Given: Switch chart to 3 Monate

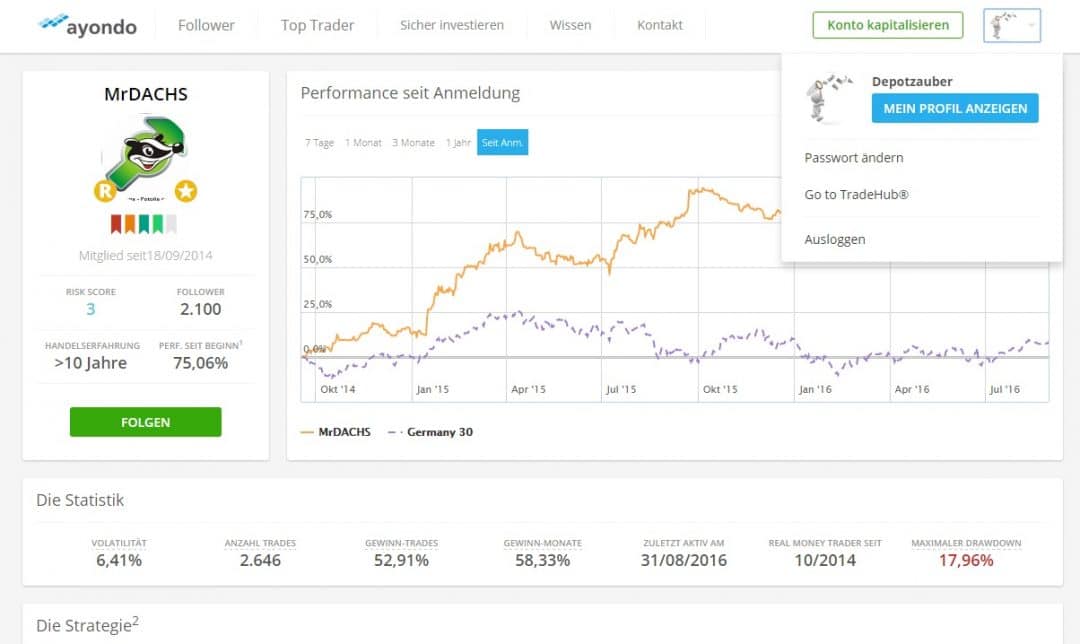Looking at the screenshot, I should 413,143.
